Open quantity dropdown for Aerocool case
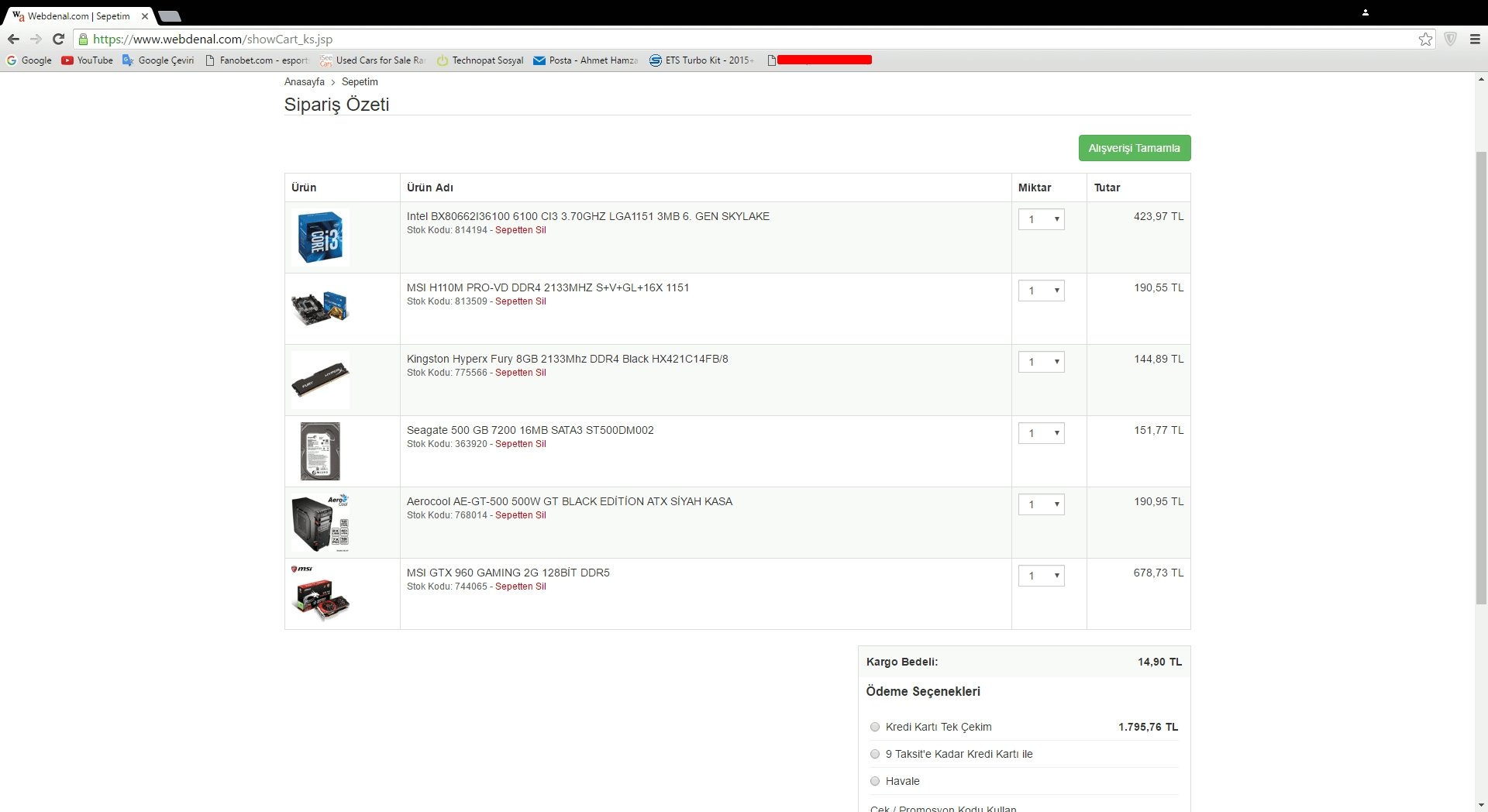 click(x=1042, y=504)
